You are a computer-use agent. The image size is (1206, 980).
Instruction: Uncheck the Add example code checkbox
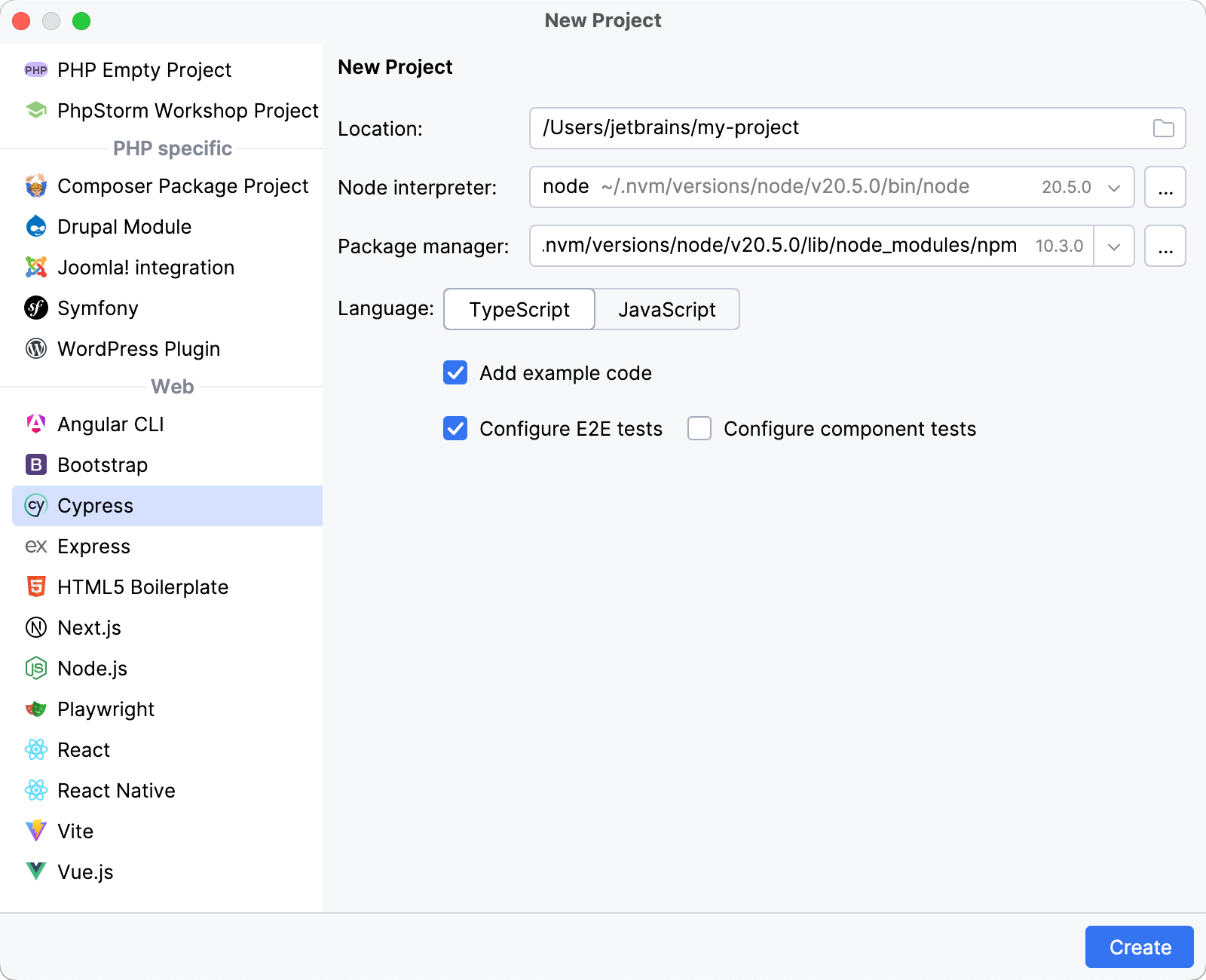(455, 372)
